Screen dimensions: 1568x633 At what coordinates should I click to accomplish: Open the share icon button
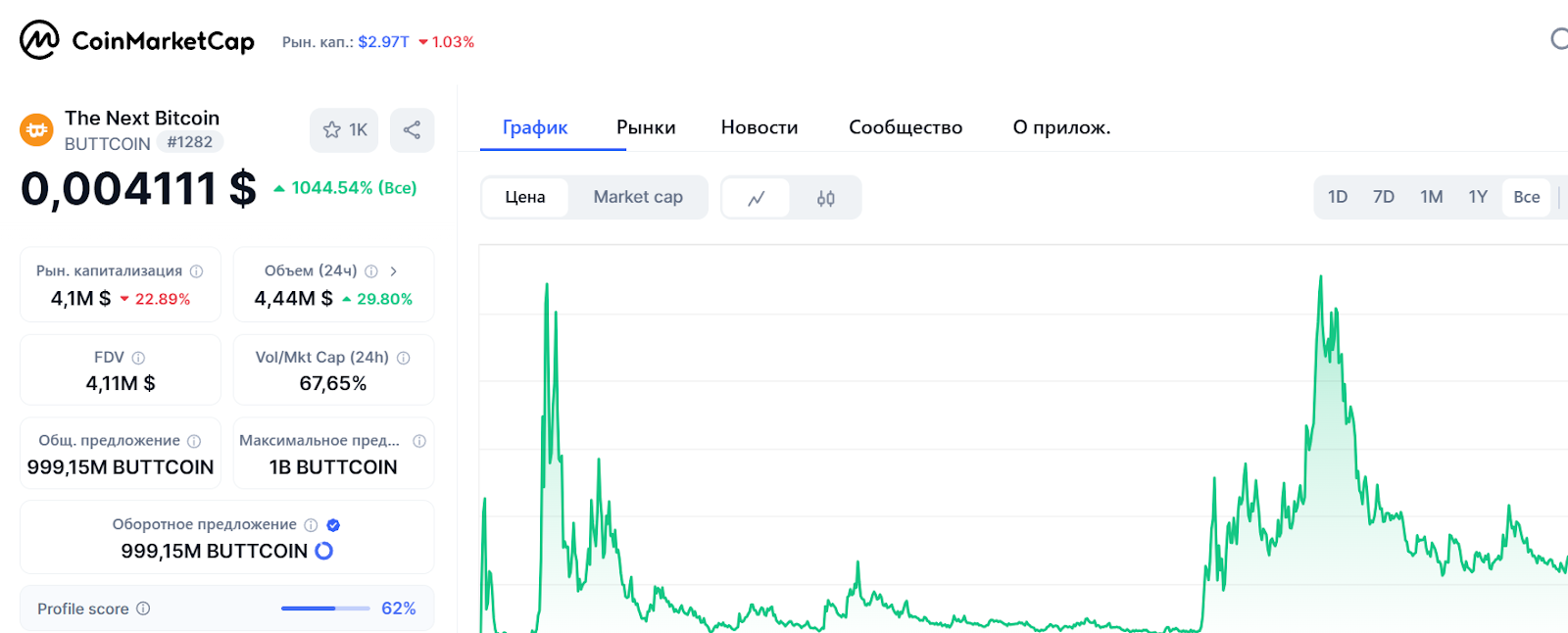(x=412, y=129)
